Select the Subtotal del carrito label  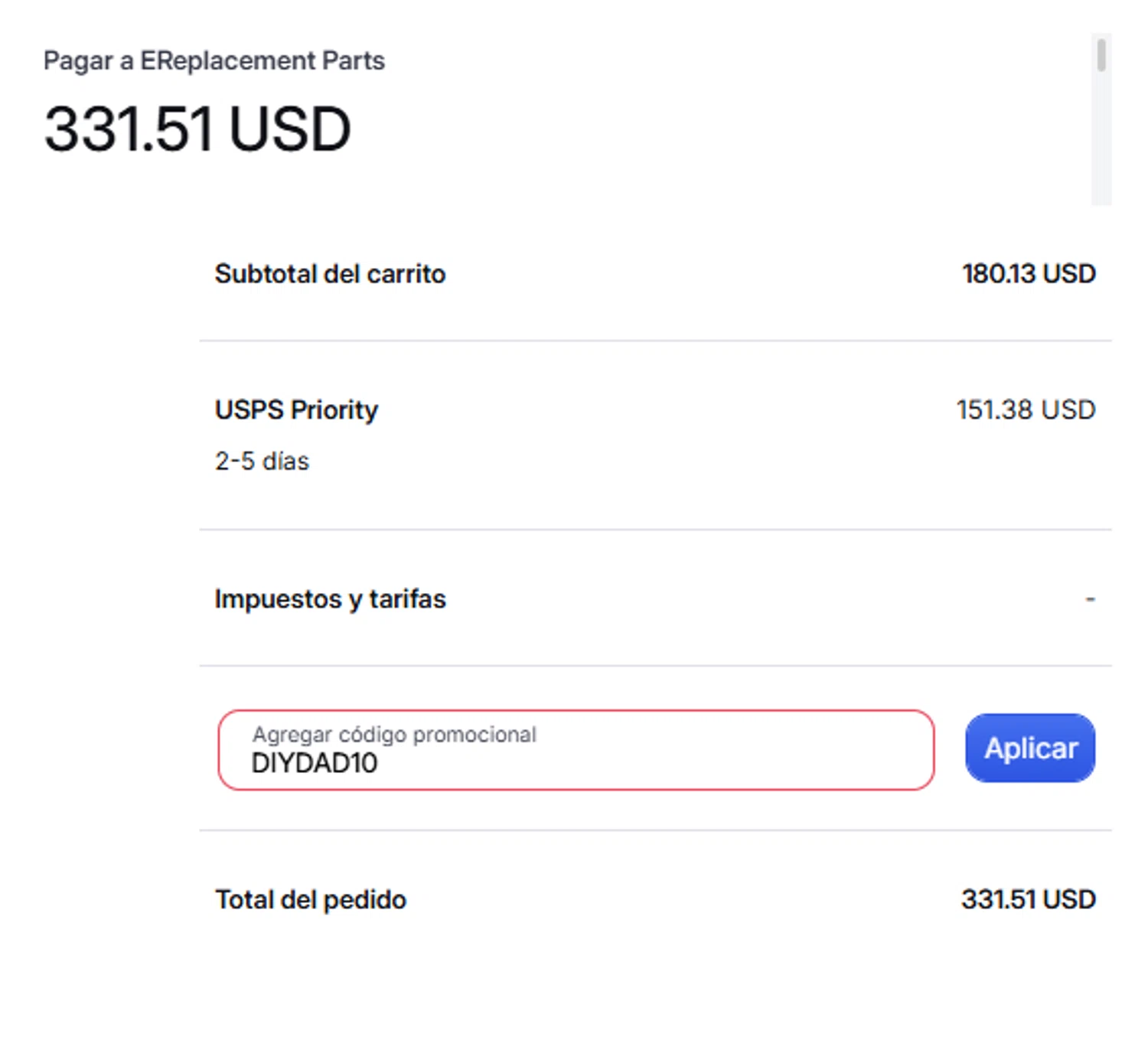point(330,274)
